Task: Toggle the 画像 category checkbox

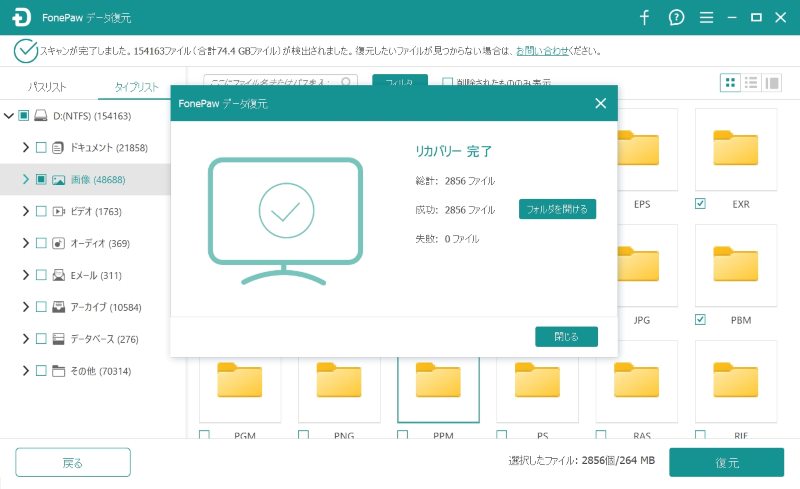Action: pos(41,180)
